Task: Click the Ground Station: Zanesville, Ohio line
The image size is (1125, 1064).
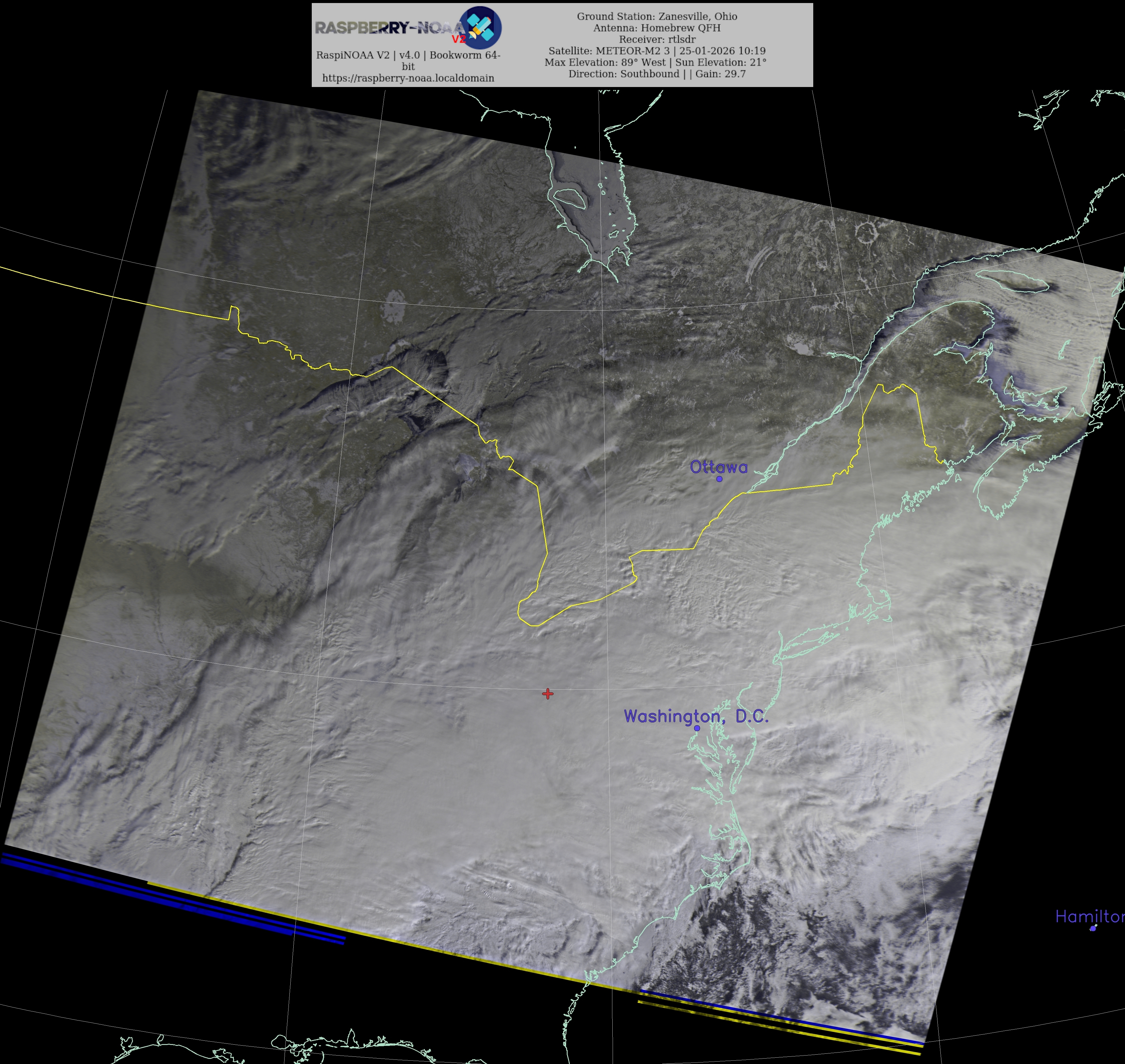Action: pyautogui.click(x=657, y=16)
